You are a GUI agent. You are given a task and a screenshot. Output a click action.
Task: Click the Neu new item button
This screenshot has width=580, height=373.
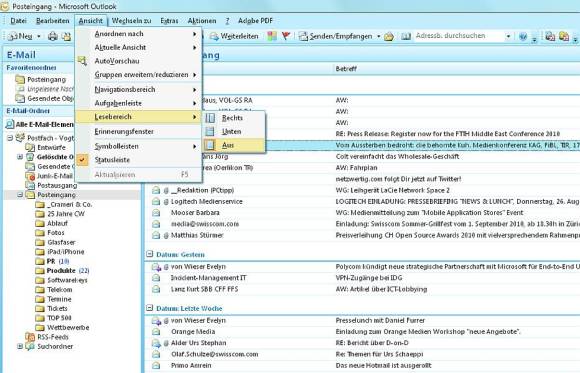tap(20, 36)
